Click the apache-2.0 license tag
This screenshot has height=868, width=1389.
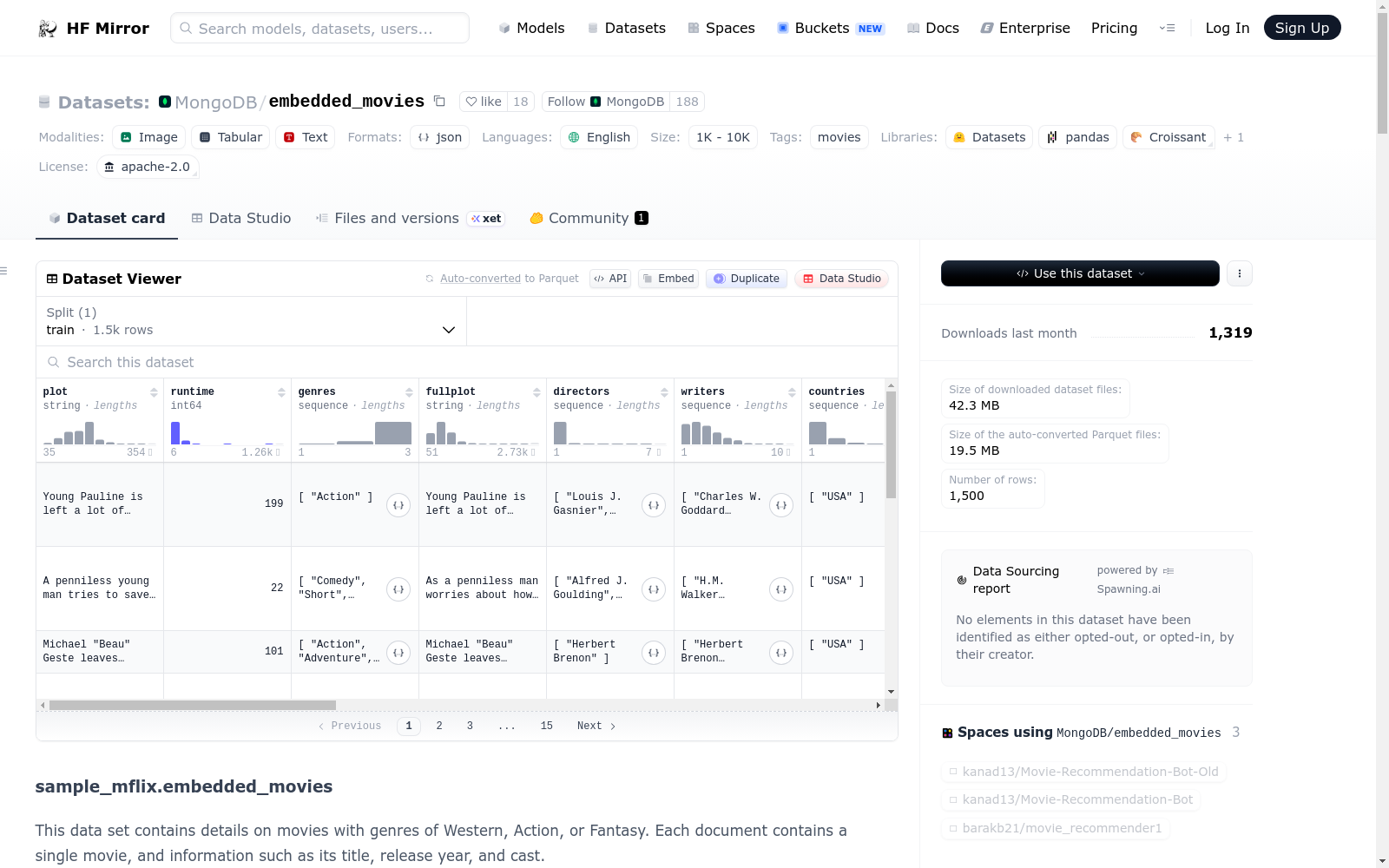click(x=148, y=167)
